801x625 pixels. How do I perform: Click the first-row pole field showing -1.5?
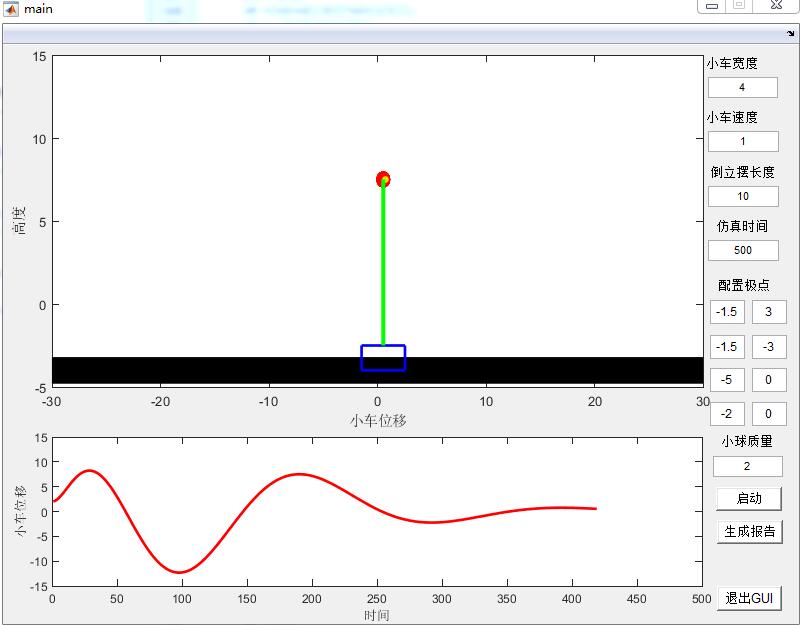coord(727,312)
